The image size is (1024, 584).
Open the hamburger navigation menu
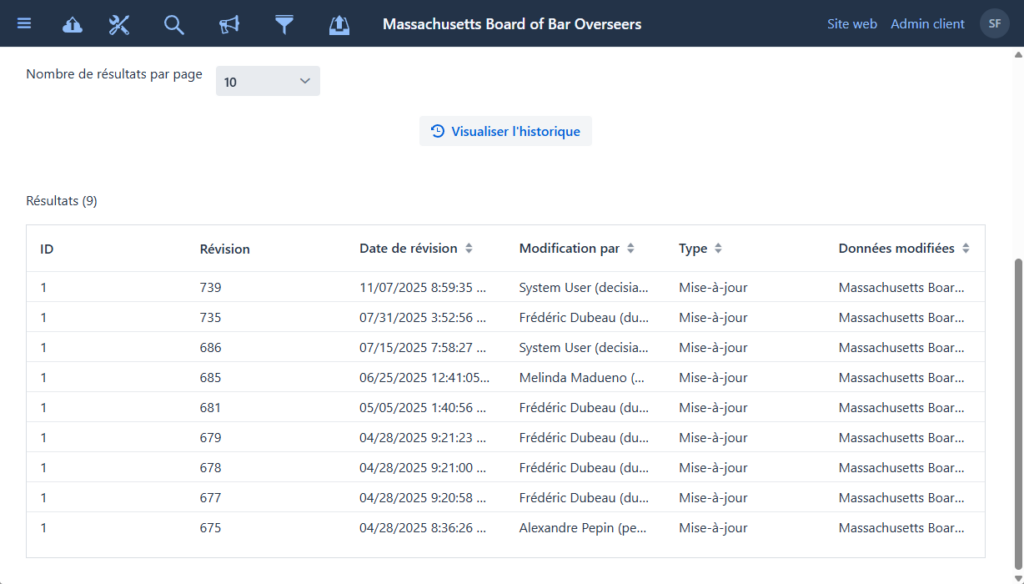coord(24,24)
